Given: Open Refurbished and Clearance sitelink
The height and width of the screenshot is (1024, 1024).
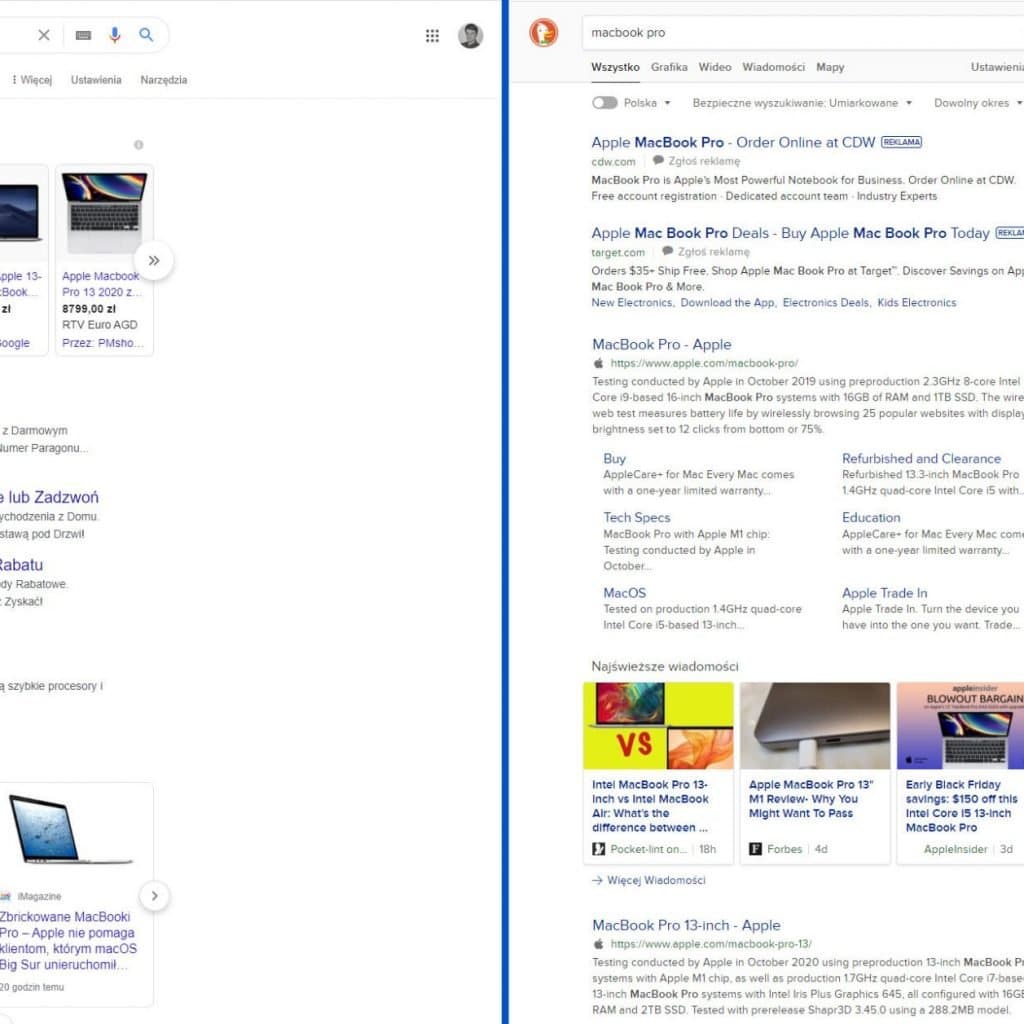Looking at the screenshot, I should click(x=921, y=458).
